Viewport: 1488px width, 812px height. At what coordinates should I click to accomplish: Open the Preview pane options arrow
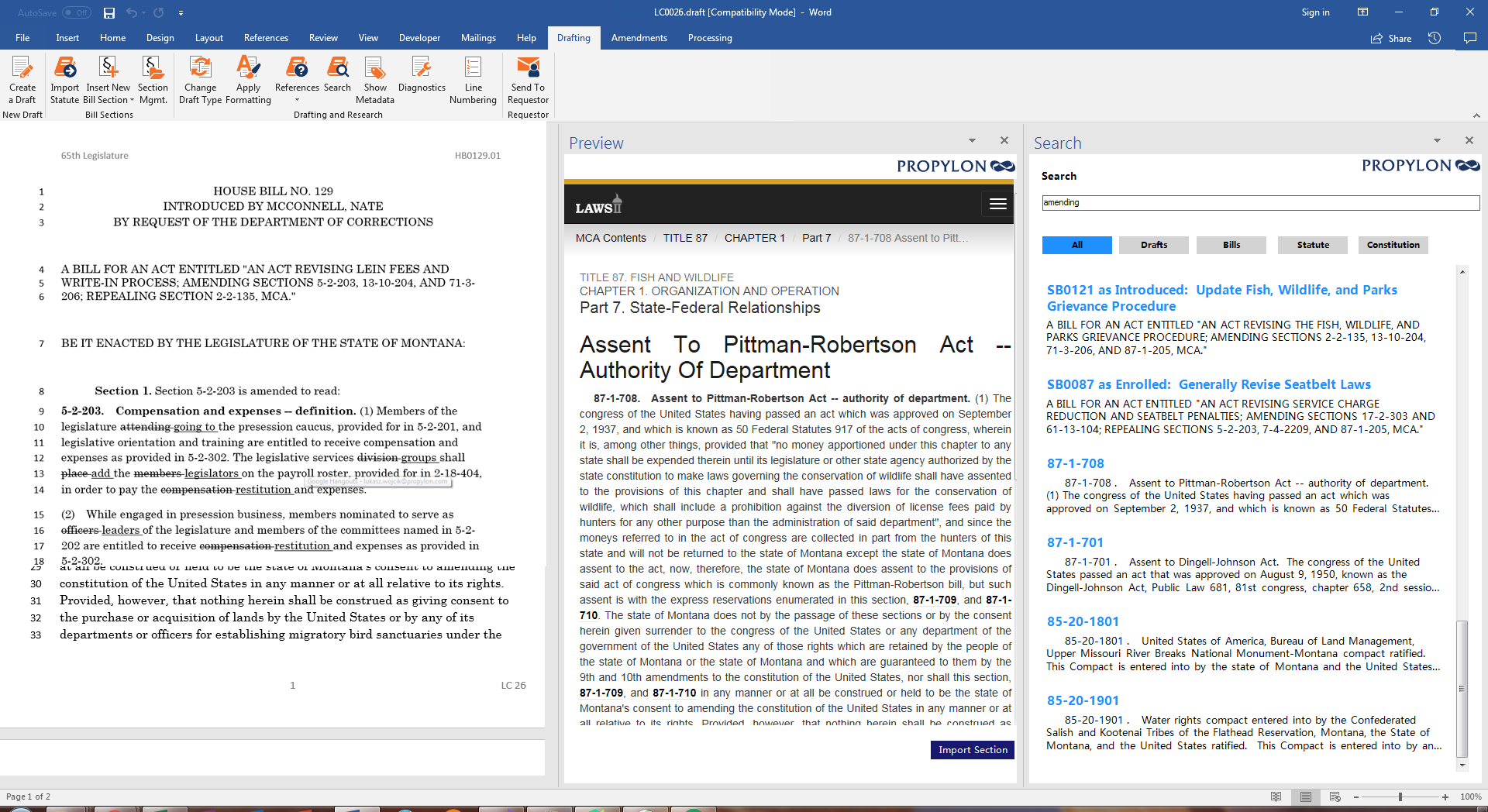972,140
